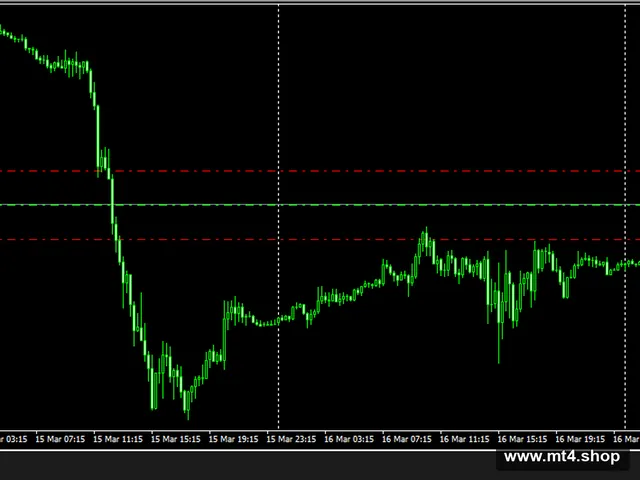Click the "15 Mar 11:15" time label

coord(118,439)
